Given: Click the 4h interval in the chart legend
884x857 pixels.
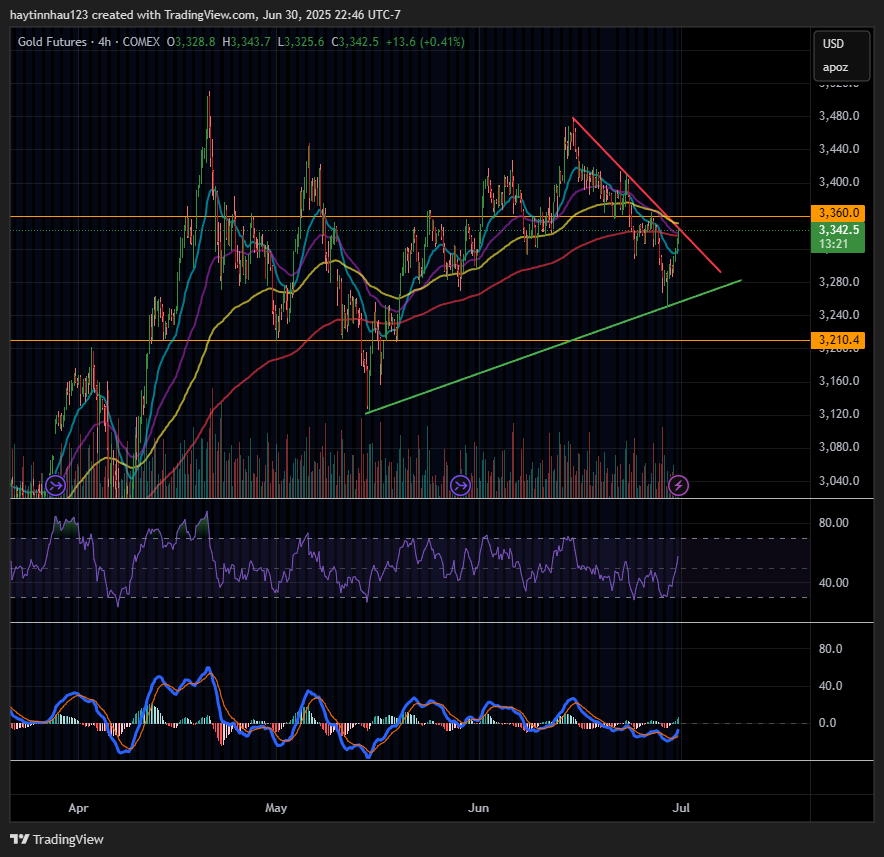Looking at the screenshot, I should (104, 42).
